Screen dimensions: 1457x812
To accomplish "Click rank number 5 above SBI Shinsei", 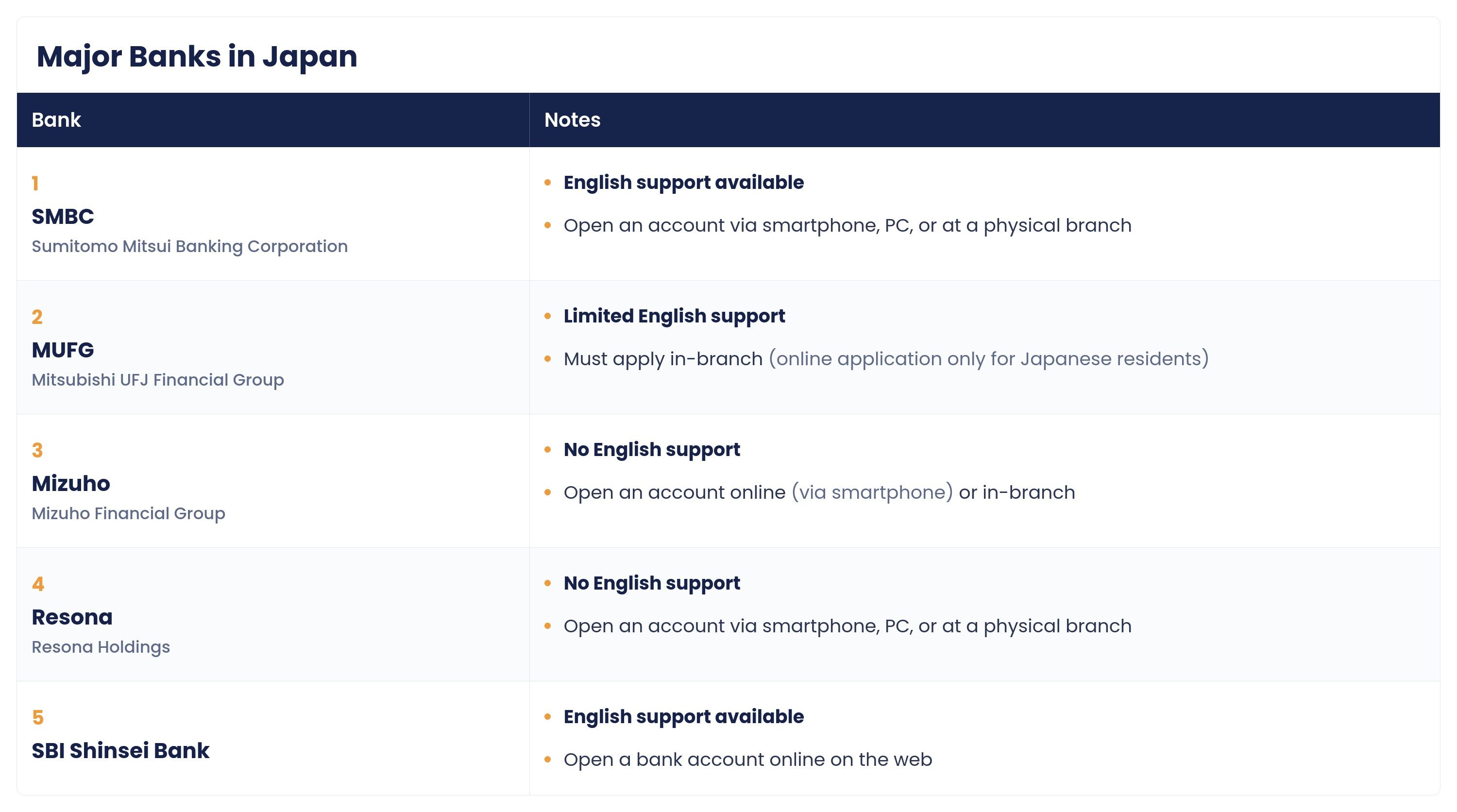I will 38,718.
